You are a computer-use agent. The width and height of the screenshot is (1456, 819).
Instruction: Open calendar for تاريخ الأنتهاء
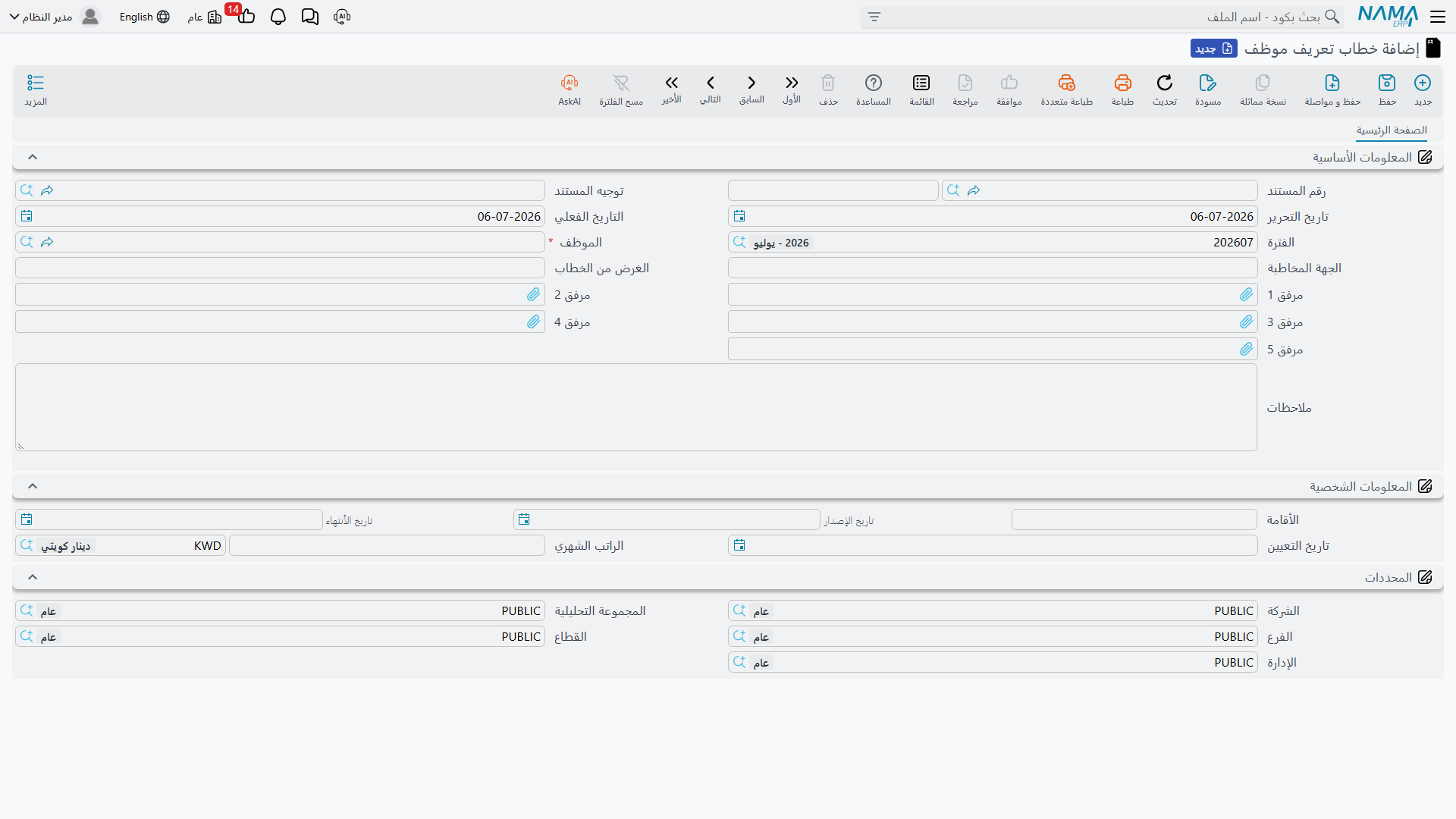coord(27,519)
